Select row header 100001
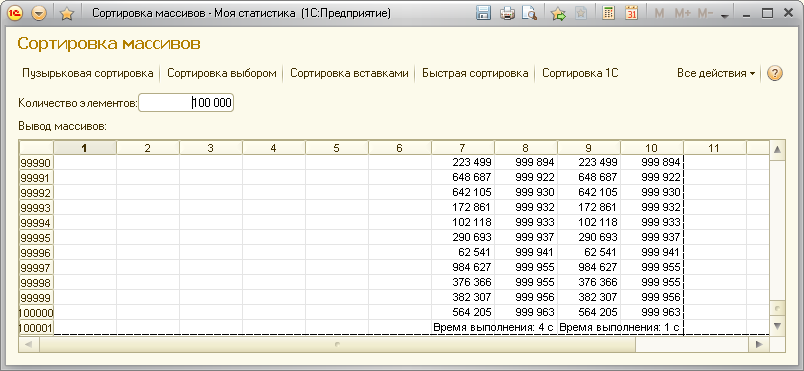 pyautogui.click(x=36, y=327)
